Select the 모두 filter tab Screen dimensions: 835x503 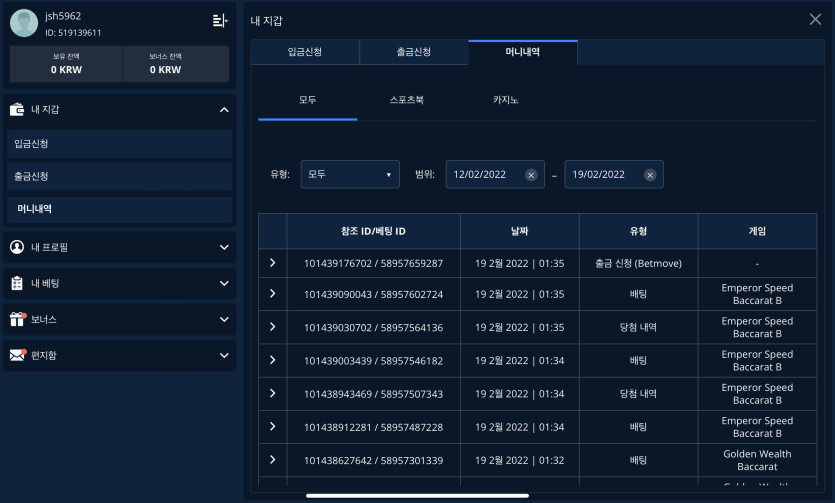(307, 100)
